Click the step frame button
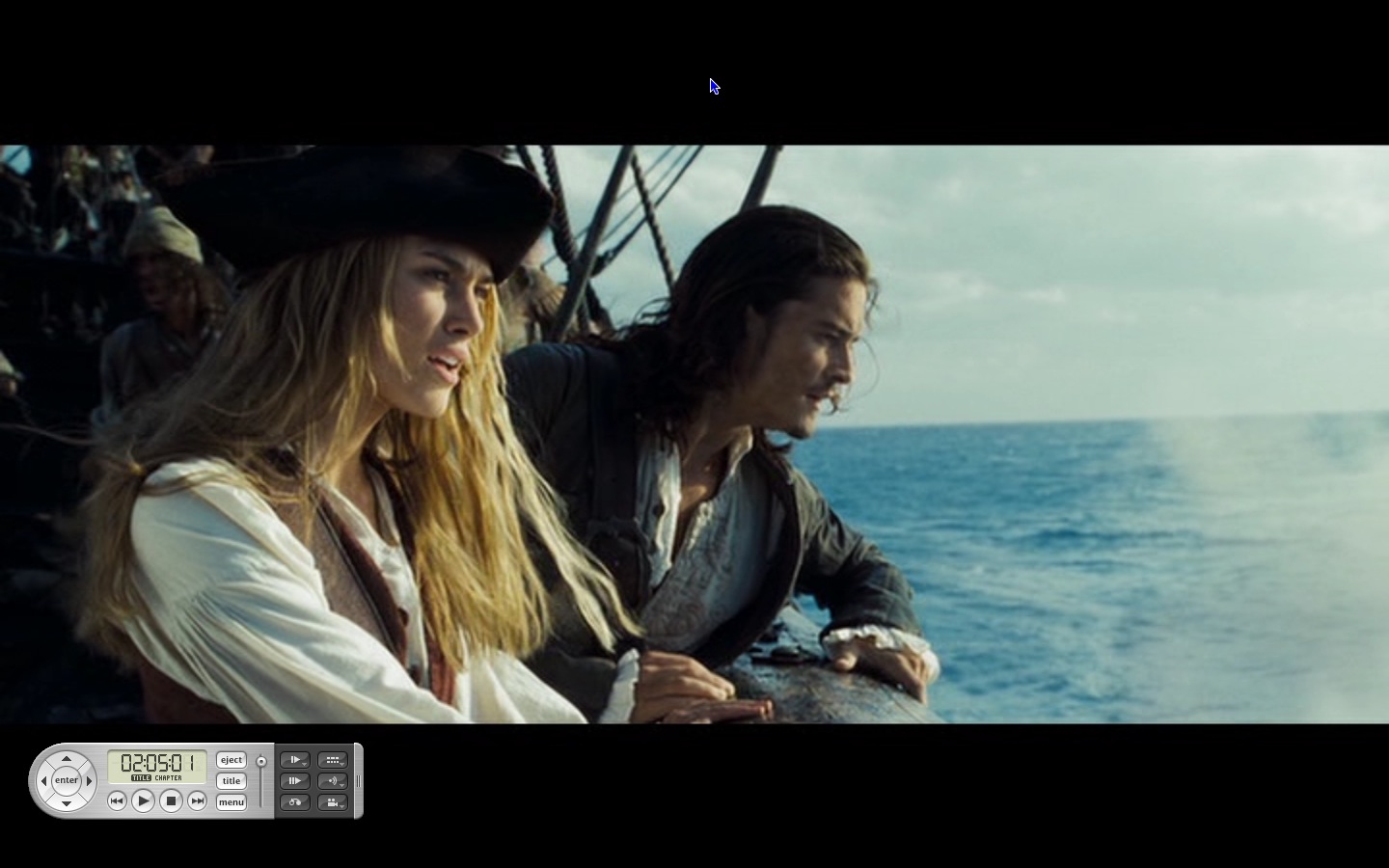The height and width of the screenshot is (868, 1389). [295, 781]
